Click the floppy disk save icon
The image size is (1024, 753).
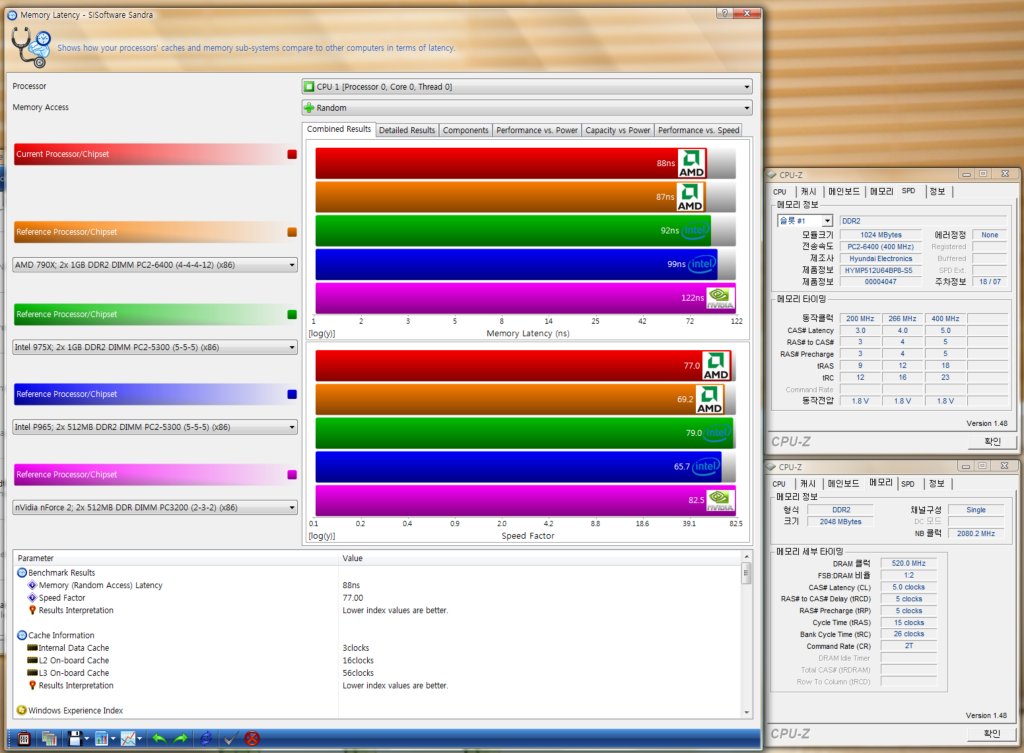pos(74,739)
